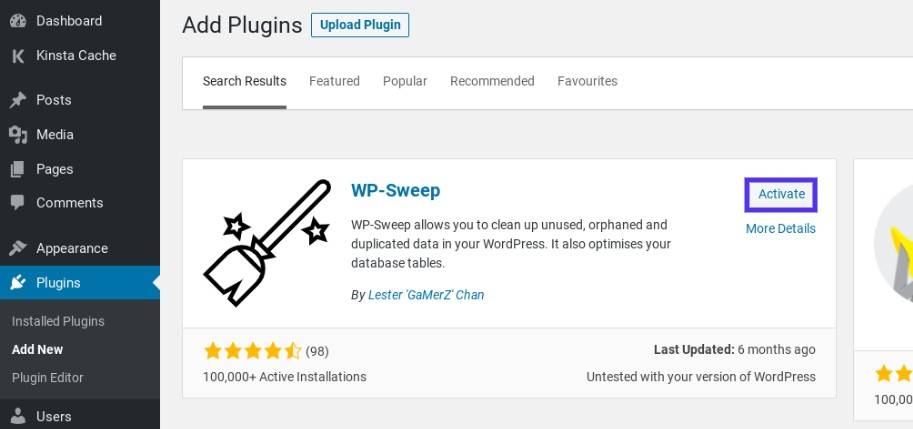Click the Pages icon in sidebar
This screenshot has width=913, height=429.
pos(17,169)
